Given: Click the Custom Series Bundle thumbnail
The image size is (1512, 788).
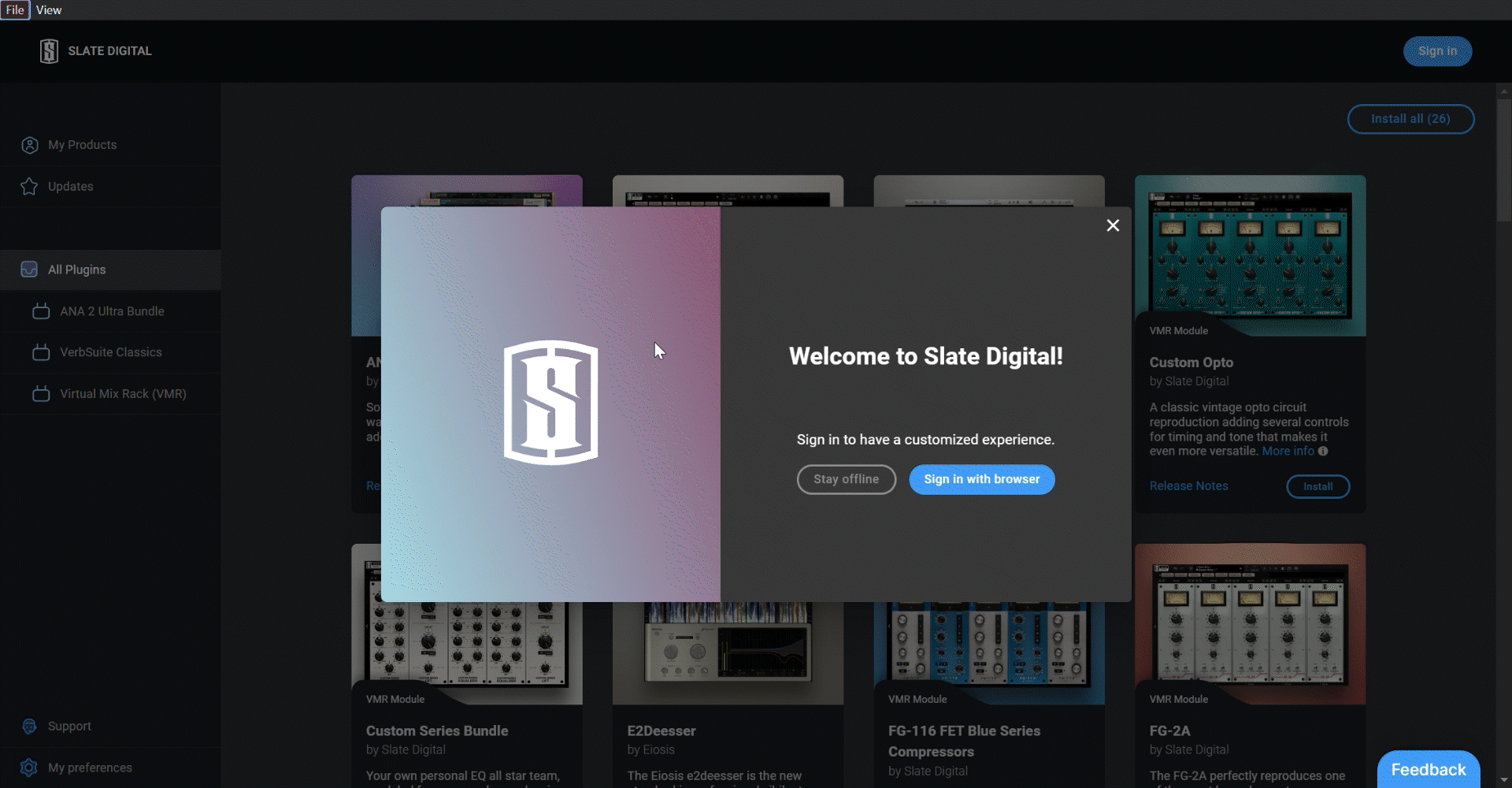Looking at the screenshot, I should [467, 652].
